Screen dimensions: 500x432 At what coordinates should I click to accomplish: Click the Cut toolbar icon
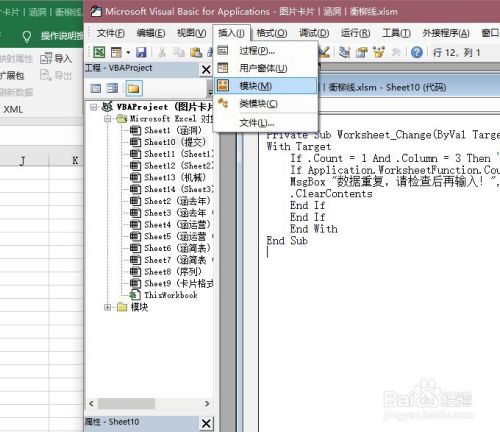[x=162, y=52]
